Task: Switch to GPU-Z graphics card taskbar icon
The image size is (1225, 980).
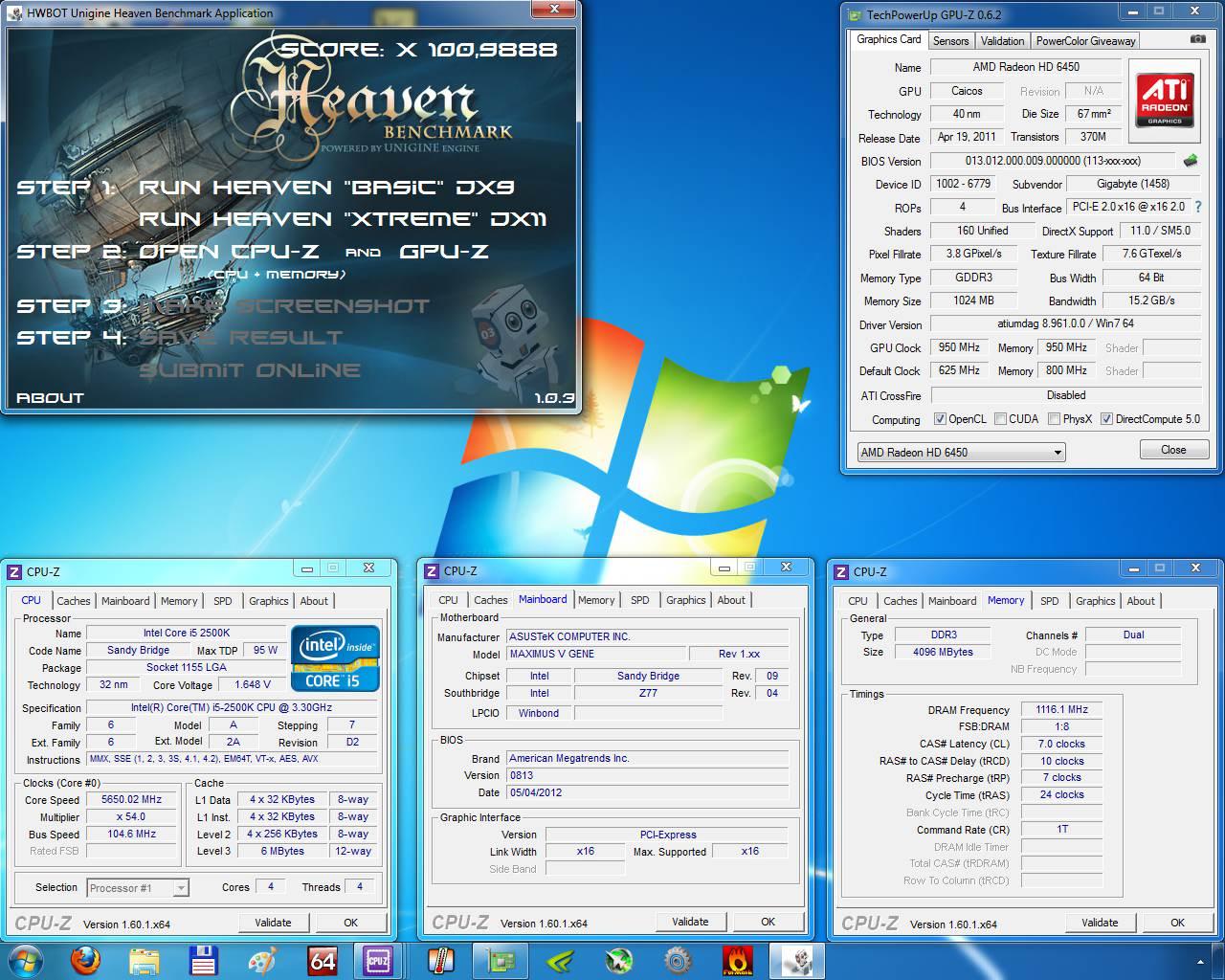Action: [x=501, y=960]
